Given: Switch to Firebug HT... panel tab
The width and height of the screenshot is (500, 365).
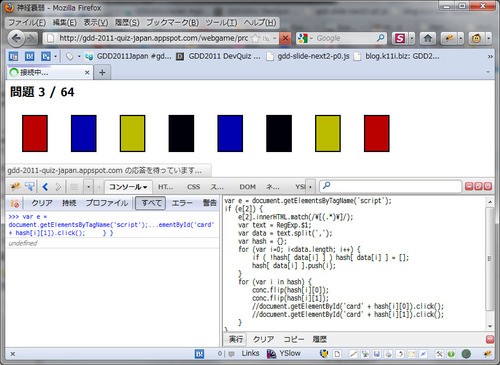Looking at the screenshot, I should (166, 187).
